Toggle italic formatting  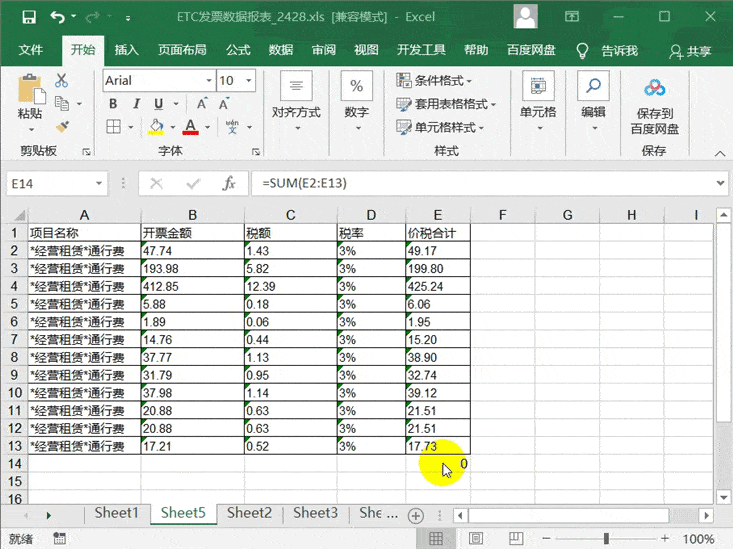[136, 104]
